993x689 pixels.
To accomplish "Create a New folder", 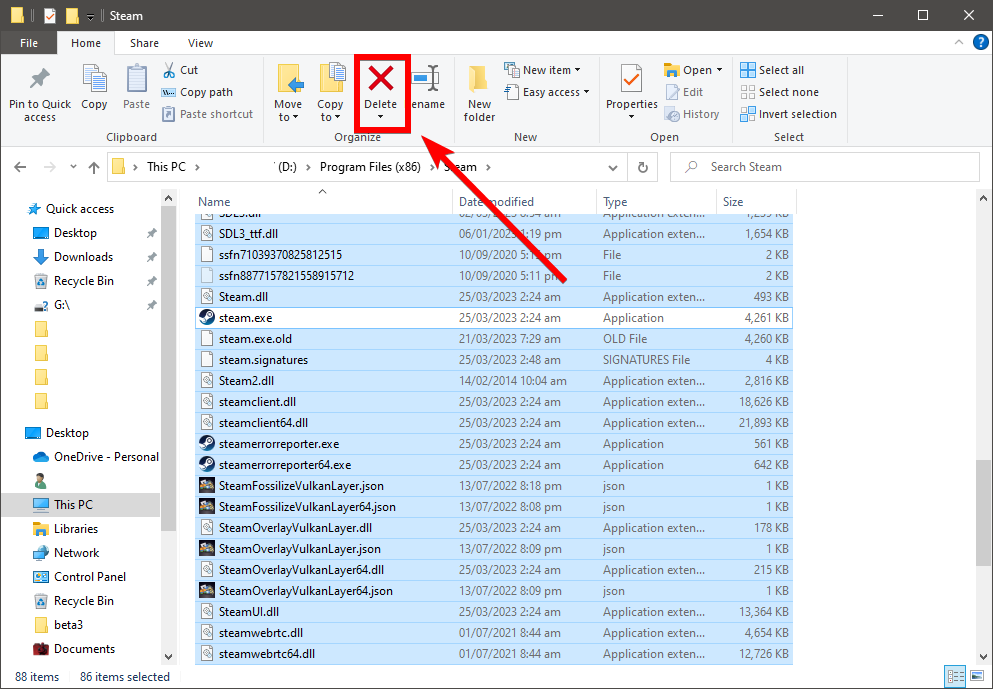I will tap(479, 93).
